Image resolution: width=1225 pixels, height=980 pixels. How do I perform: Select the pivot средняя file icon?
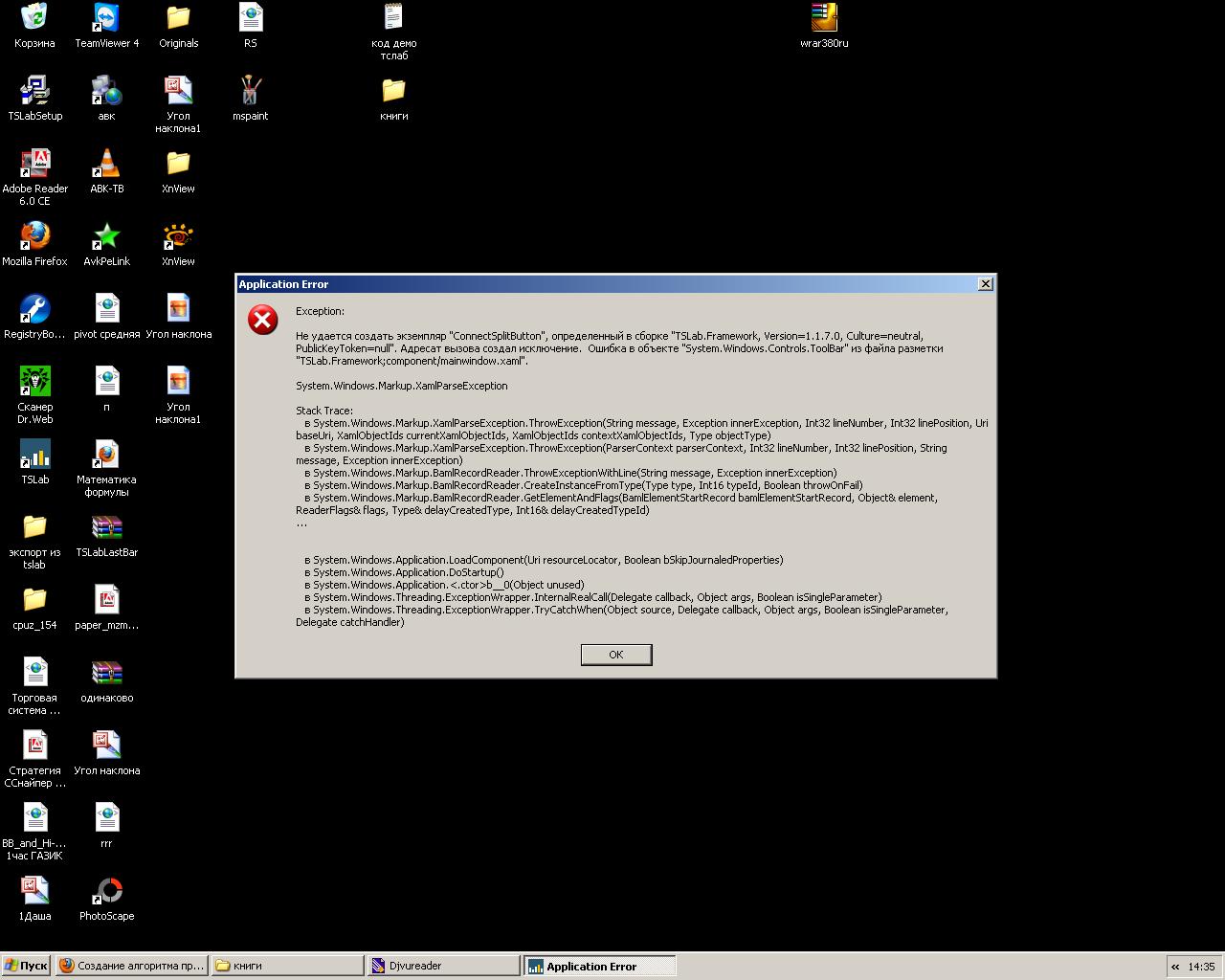click(x=106, y=317)
